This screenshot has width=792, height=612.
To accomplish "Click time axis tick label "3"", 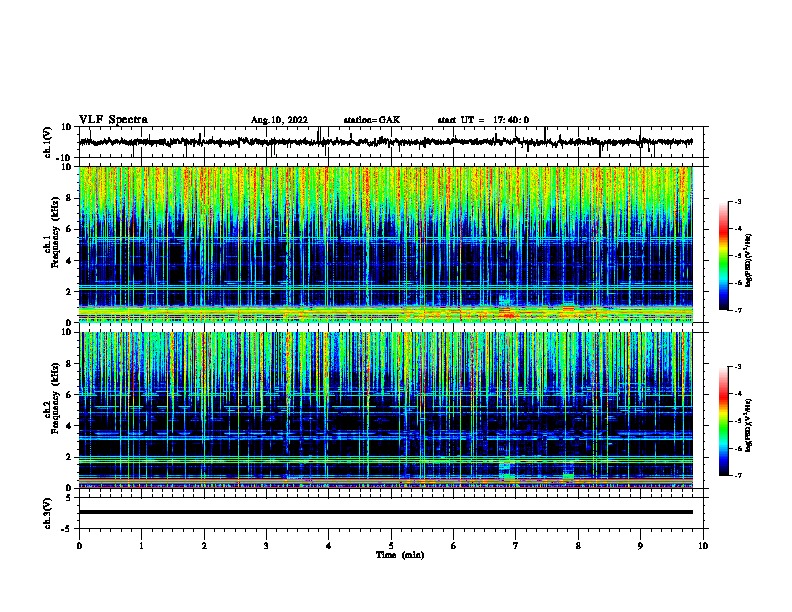I will pyautogui.click(x=266, y=545).
